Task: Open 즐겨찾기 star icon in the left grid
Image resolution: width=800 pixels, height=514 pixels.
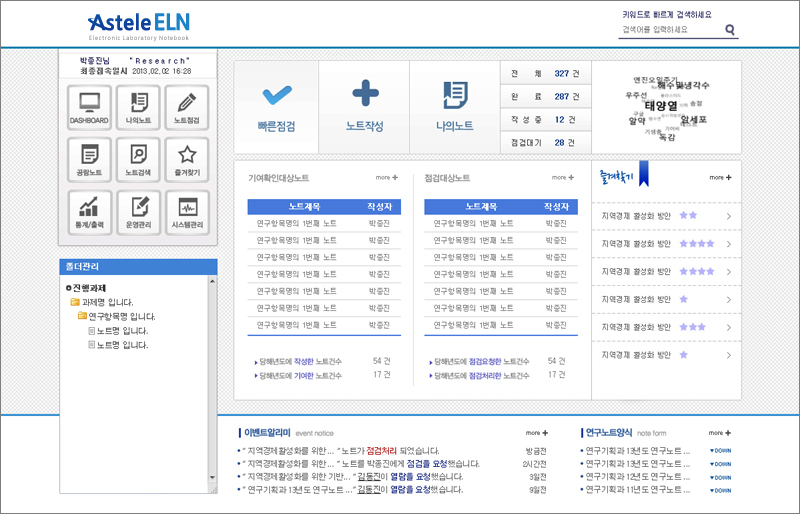Action: click(187, 159)
